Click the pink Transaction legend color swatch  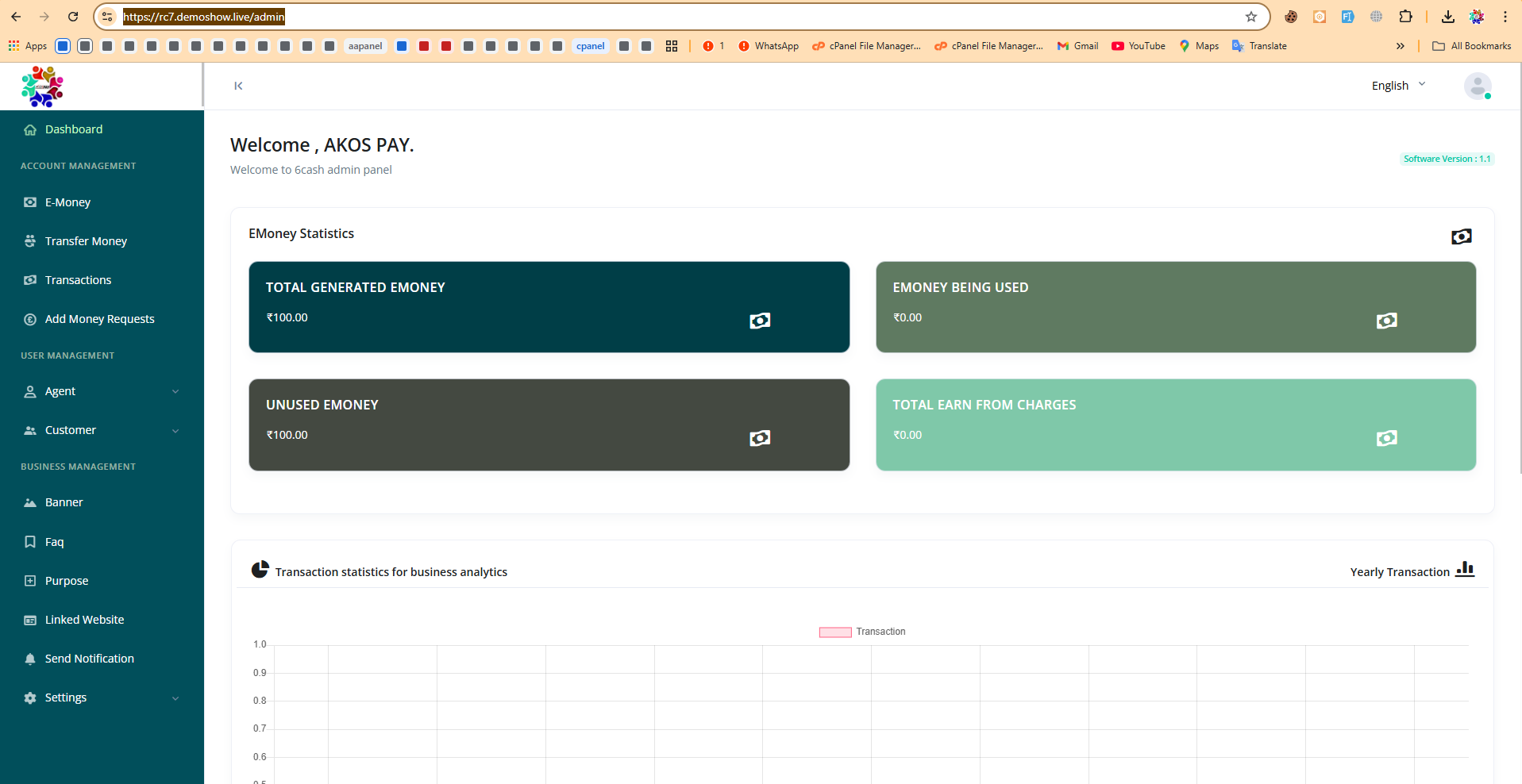pyautogui.click(x=835, y=632)
